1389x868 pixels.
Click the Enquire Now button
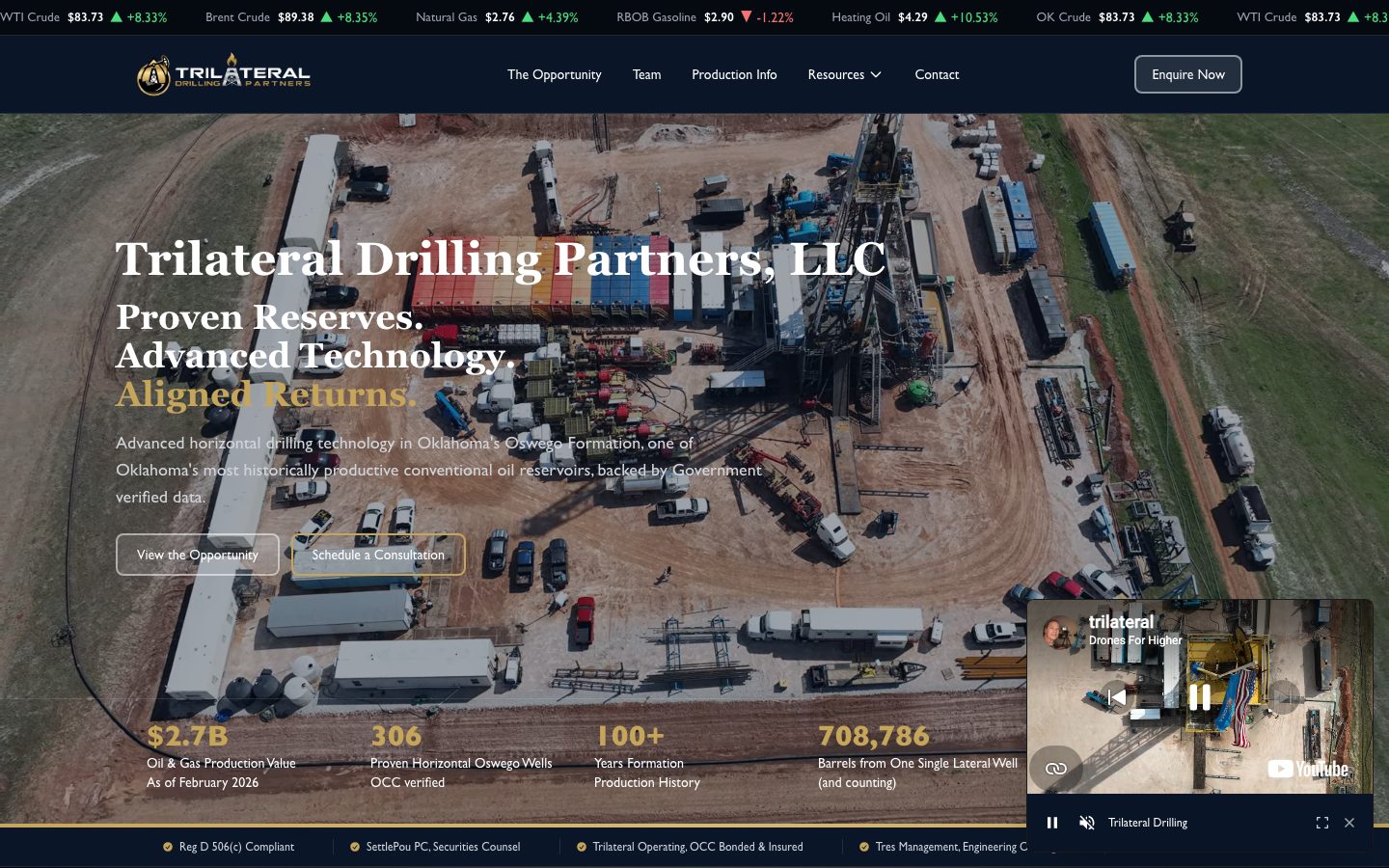(x=1187, y=74)
